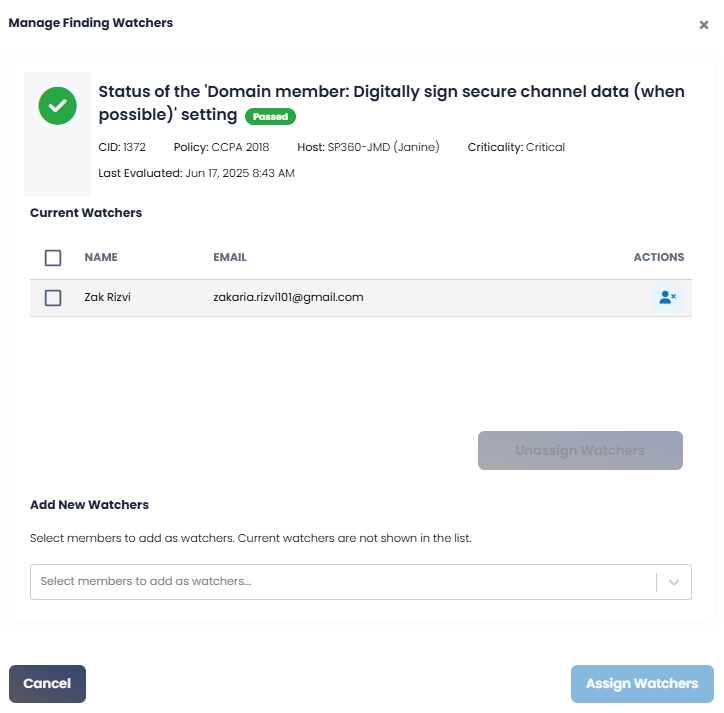Click the ACTIONS column header

(658, 257)
